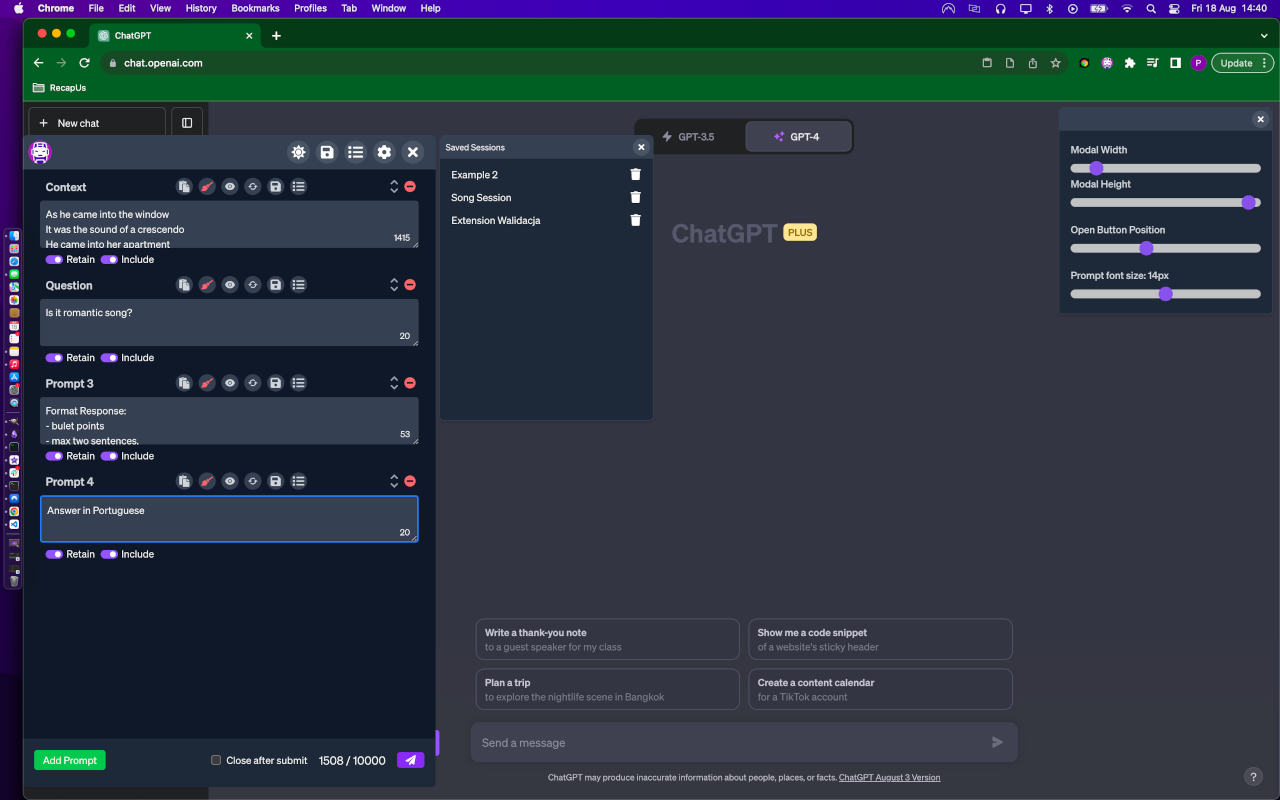
Task: Click reorder arrows for Prompt 3
Action: point(394,383)
